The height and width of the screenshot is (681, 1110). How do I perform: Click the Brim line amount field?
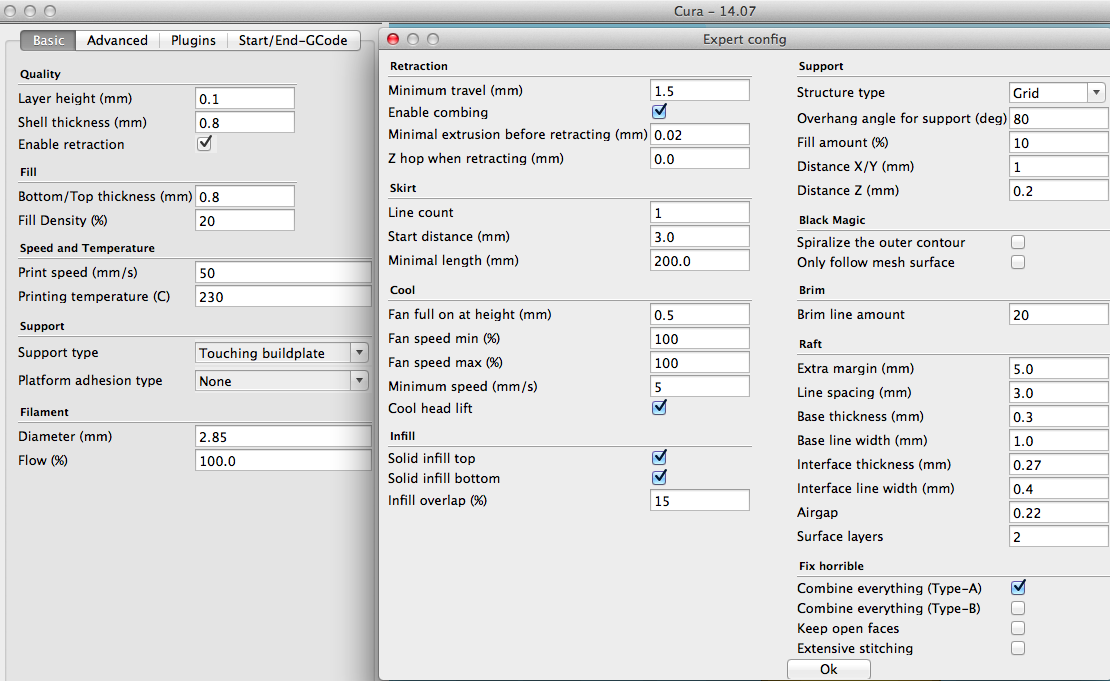point(1058,315)
